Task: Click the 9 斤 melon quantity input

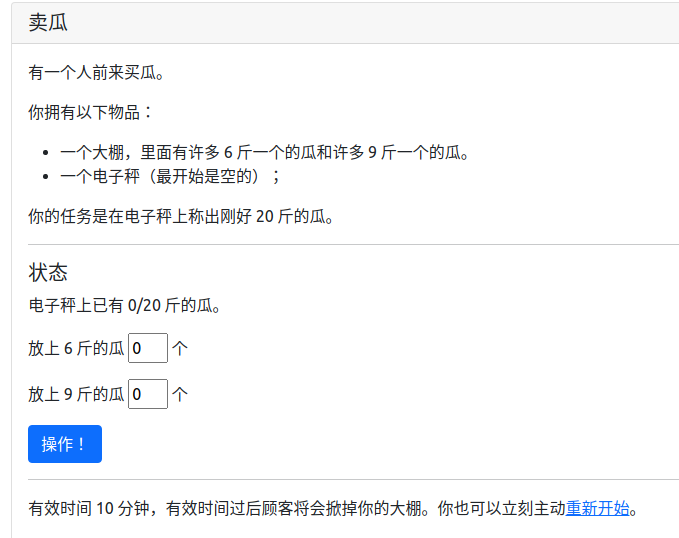Action: pos(147,394)
